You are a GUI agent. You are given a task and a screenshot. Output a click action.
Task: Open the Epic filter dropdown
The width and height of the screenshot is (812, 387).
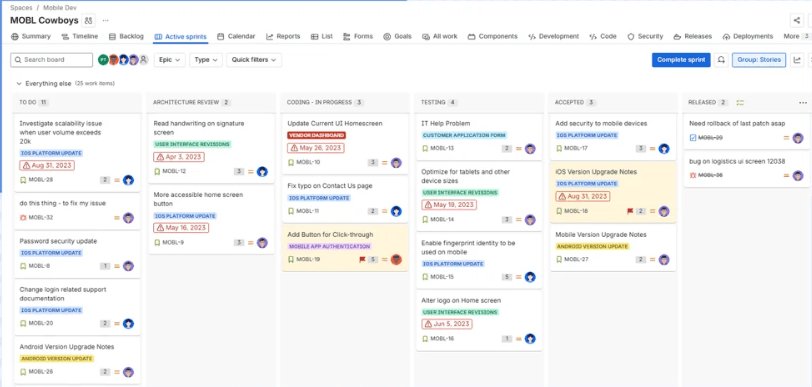coord(170,60)
